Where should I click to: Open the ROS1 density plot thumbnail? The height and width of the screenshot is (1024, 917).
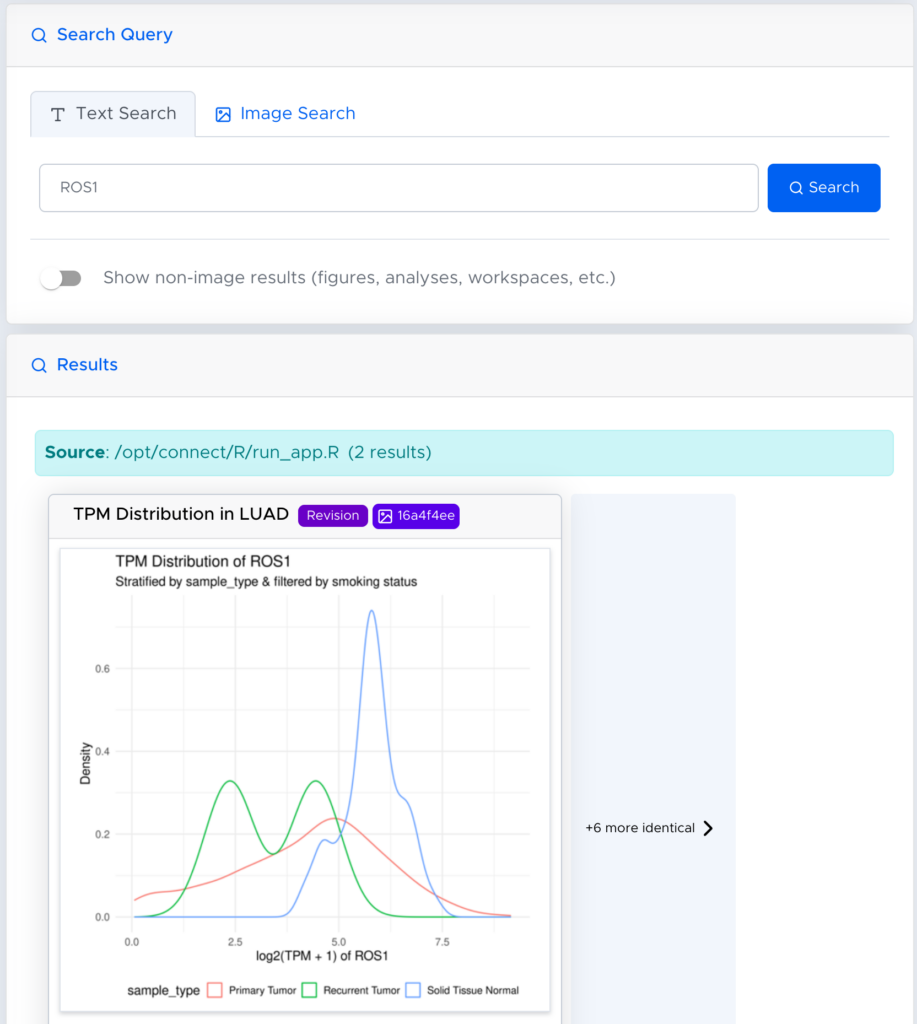pos(305,780)
